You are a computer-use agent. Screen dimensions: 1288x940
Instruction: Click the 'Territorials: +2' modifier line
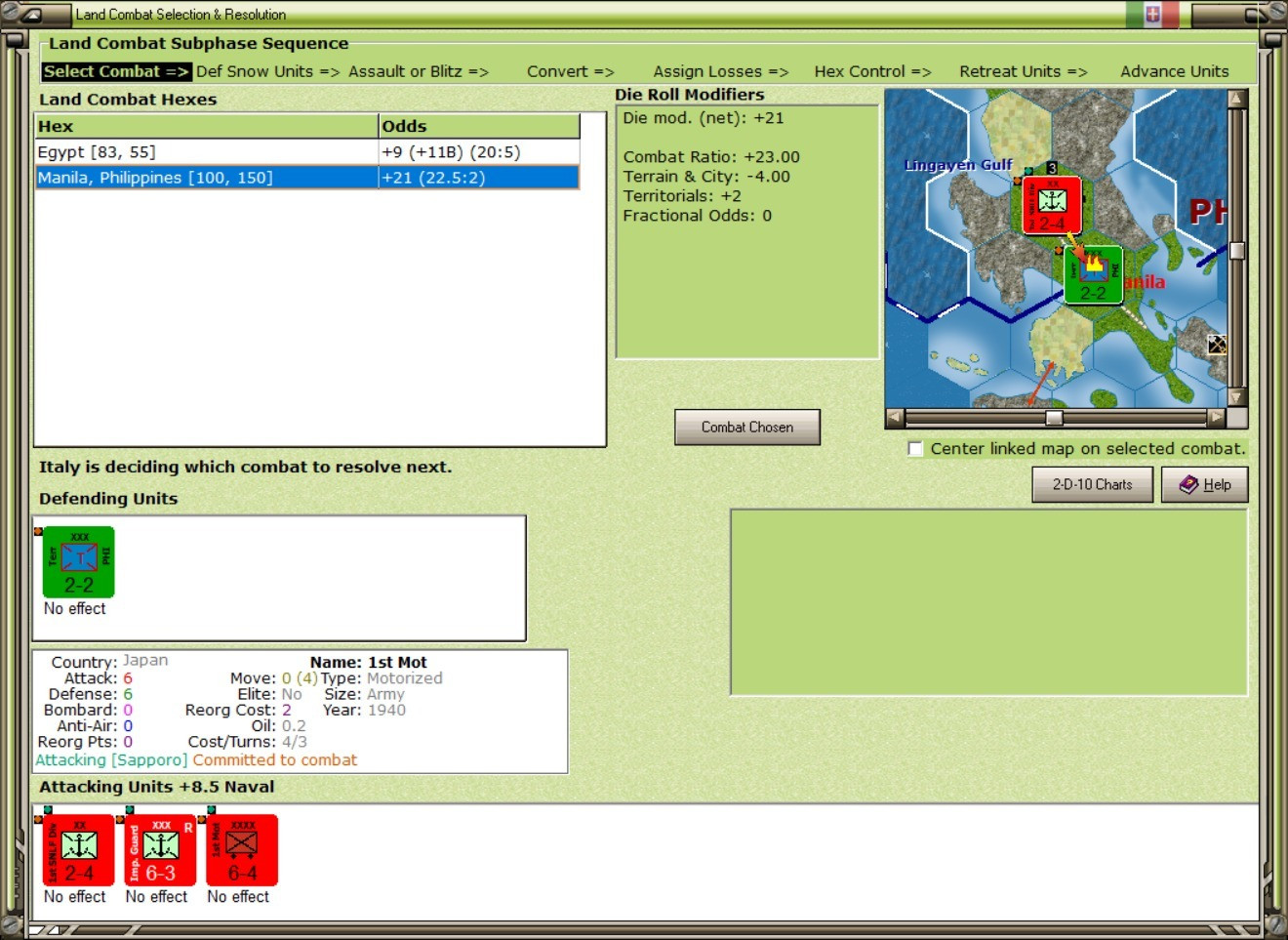pos(682,196)
